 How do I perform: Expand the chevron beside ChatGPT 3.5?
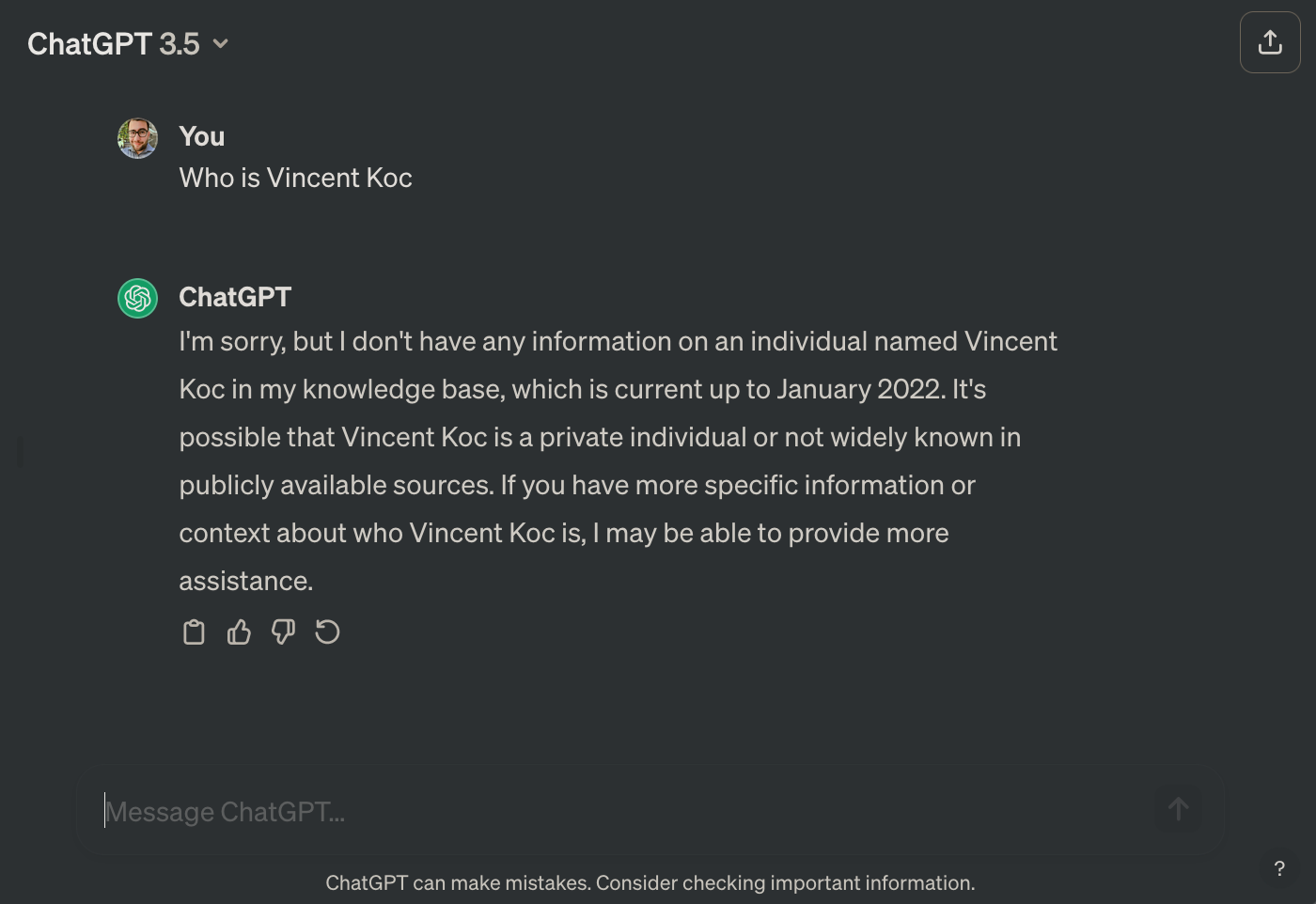pyautogui.click(x=221, y=44)
